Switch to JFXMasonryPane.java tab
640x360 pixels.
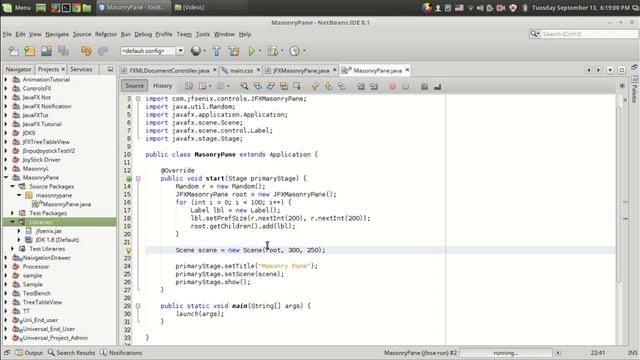(x=301, y=71)
